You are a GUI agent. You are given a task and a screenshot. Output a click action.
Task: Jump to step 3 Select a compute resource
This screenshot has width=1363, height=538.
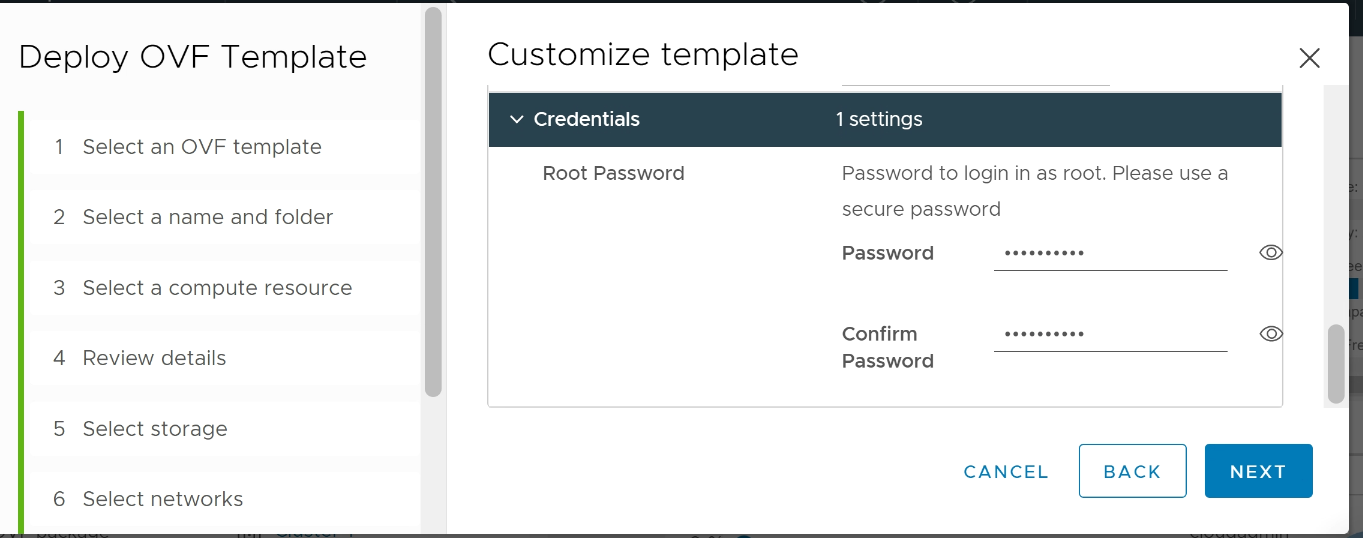[x=217, y=288]
